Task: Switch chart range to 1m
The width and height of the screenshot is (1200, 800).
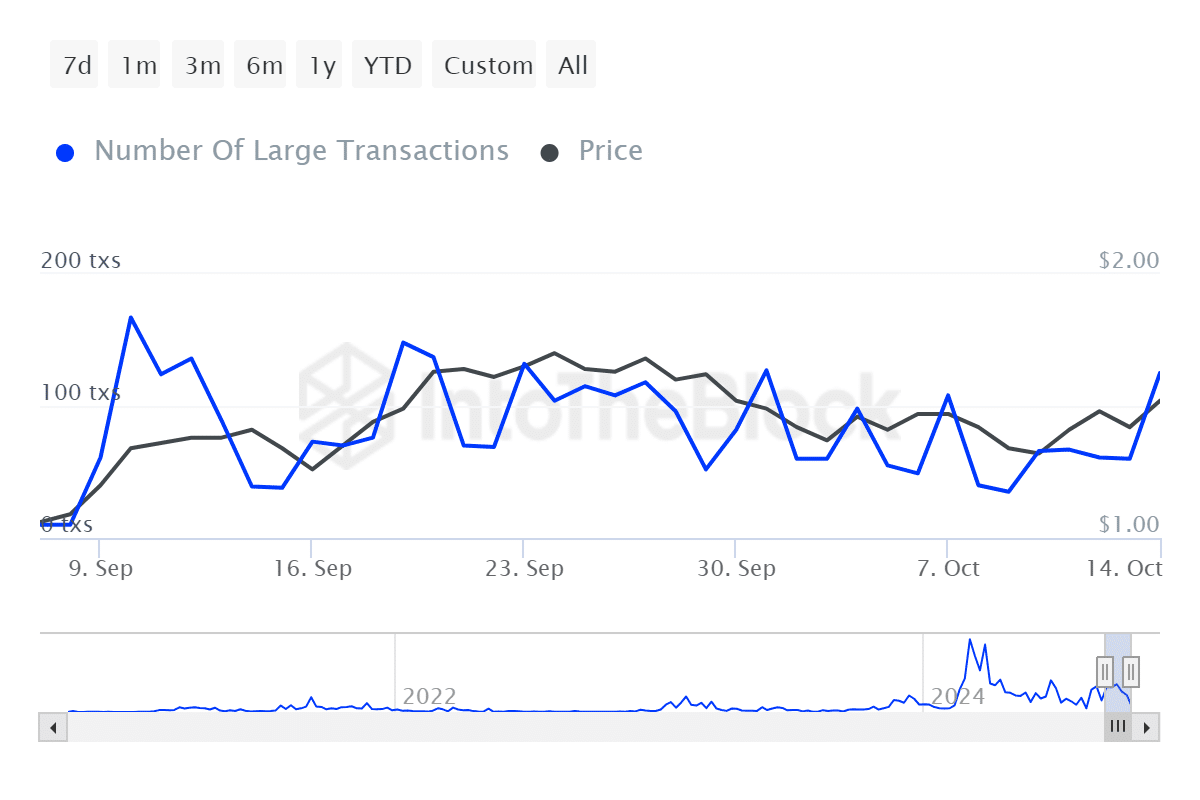Action: [x=137, y=66]
